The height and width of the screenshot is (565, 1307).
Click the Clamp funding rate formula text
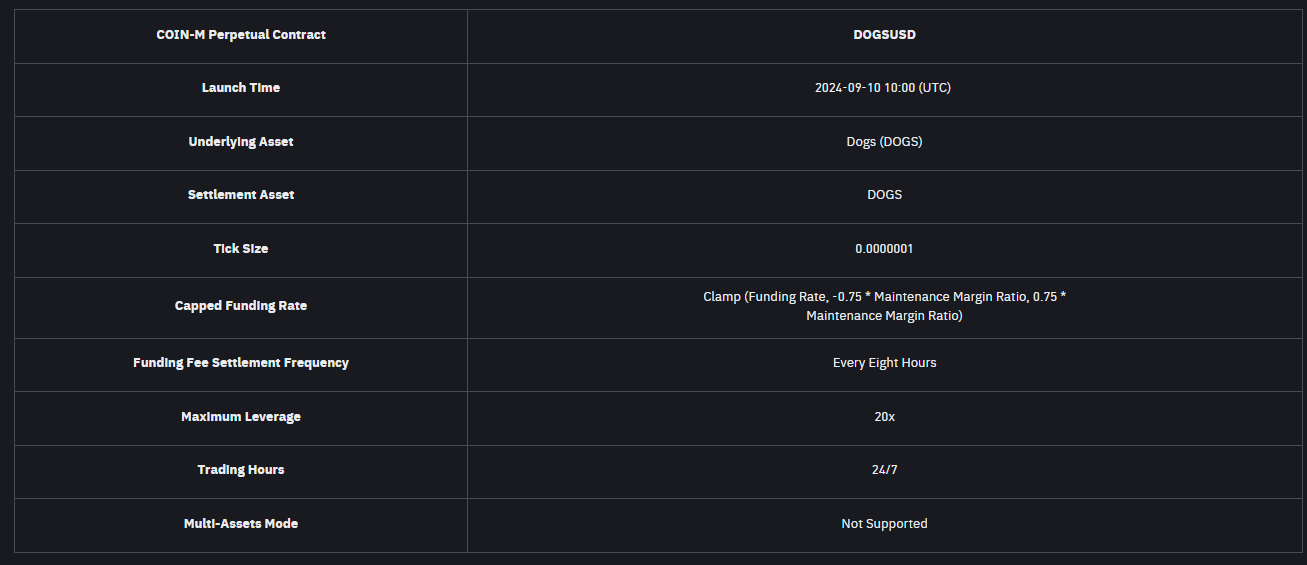(884, 306)
